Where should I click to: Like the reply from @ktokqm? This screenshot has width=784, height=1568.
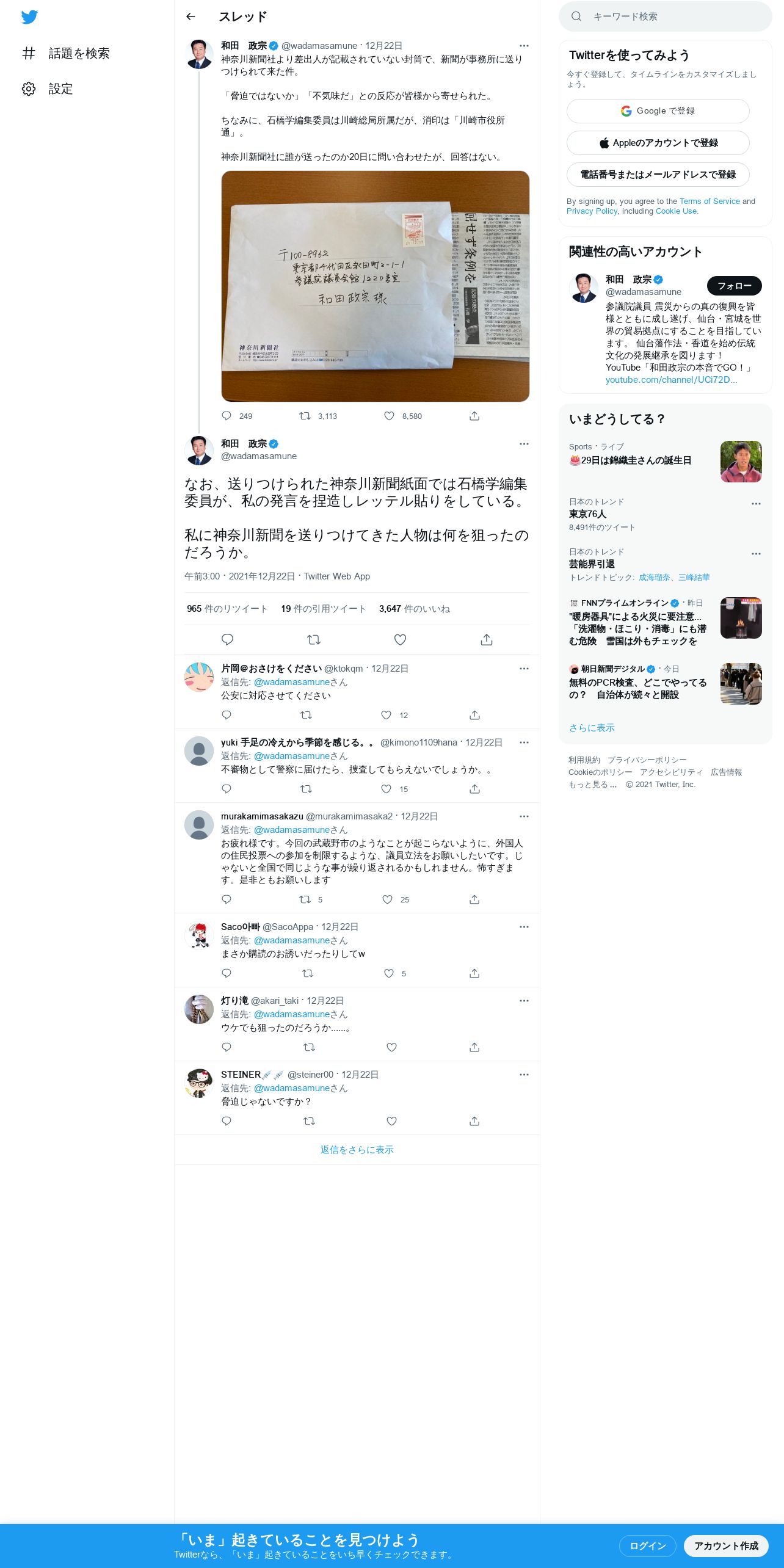tap(386, 715)
